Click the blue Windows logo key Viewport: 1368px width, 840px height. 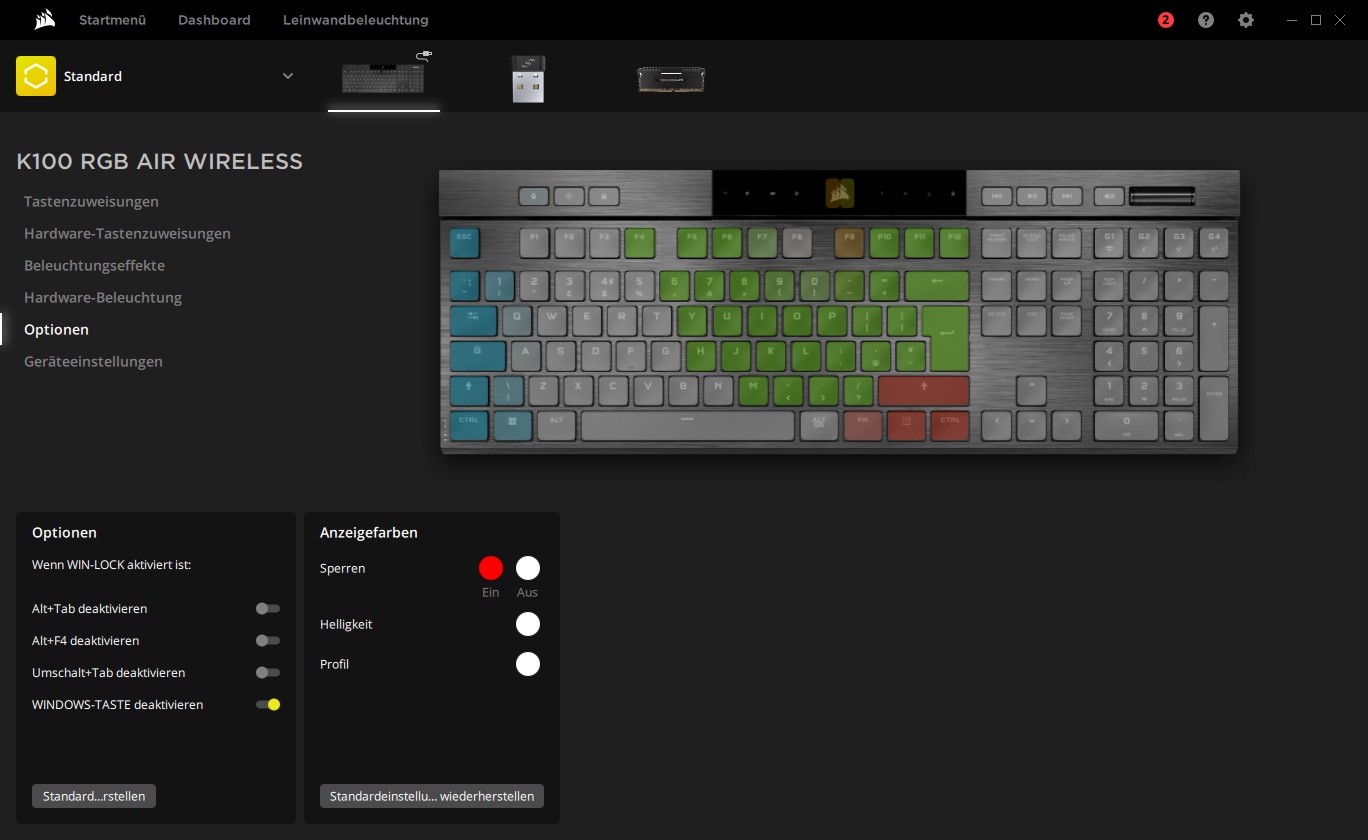point(512,425)
